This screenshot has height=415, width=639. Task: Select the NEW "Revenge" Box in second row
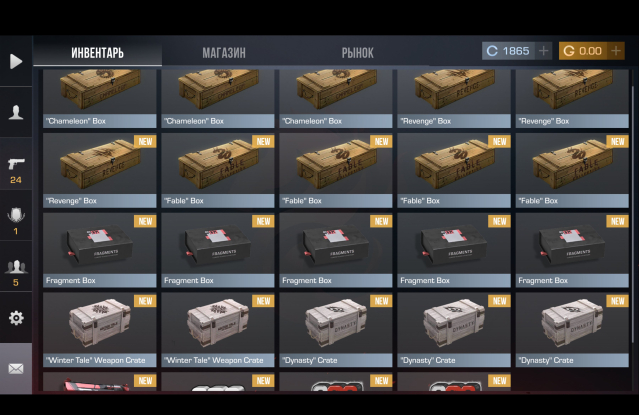99,170
